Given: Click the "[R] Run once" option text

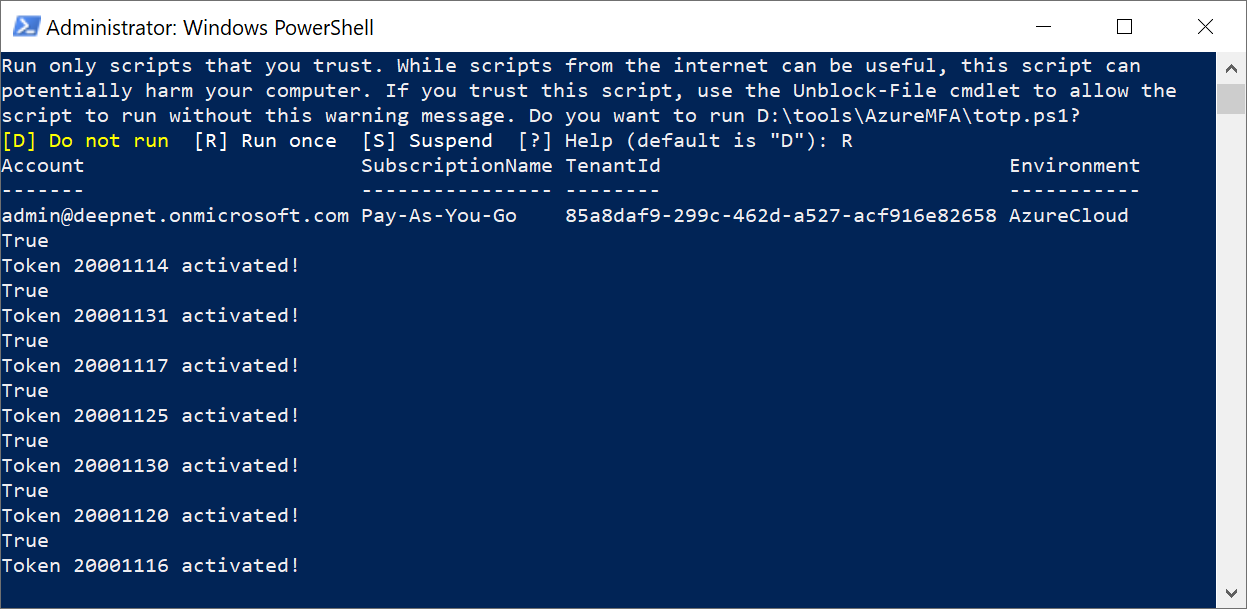Looking at the screenshot, I should pos(265,141).
